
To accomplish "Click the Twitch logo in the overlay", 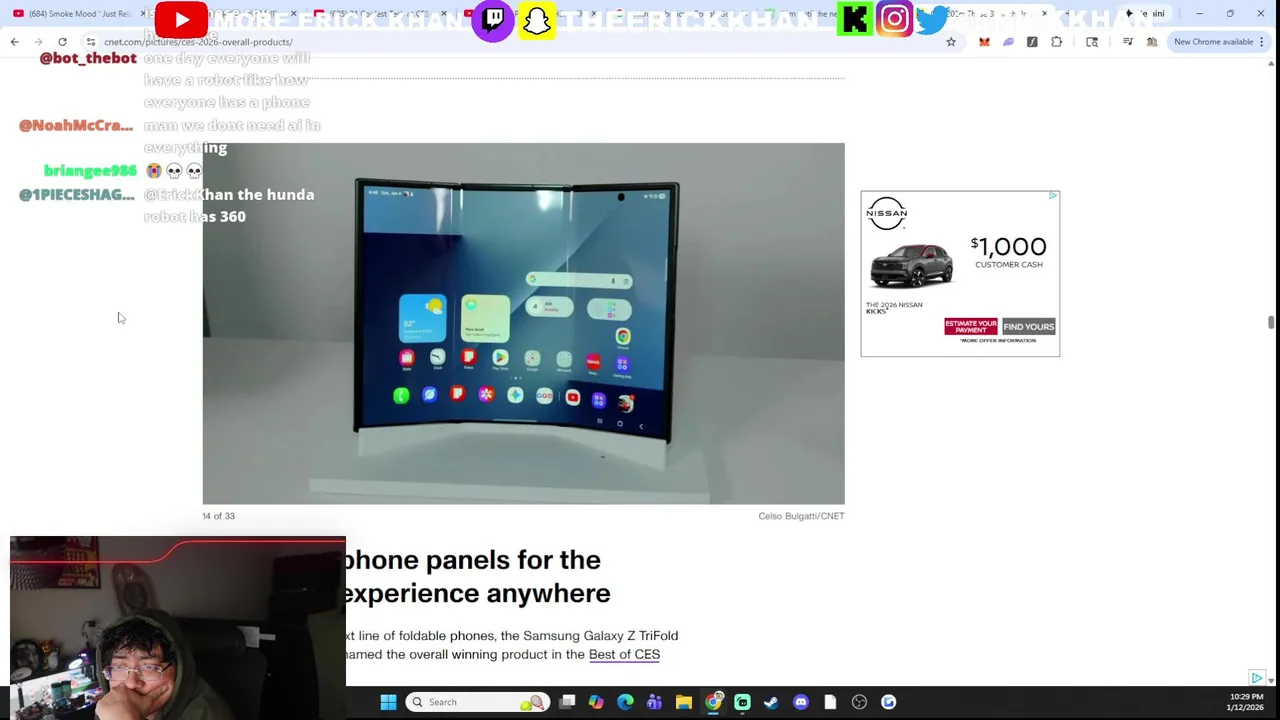I will pyautogui.click(x=493, y=20).
